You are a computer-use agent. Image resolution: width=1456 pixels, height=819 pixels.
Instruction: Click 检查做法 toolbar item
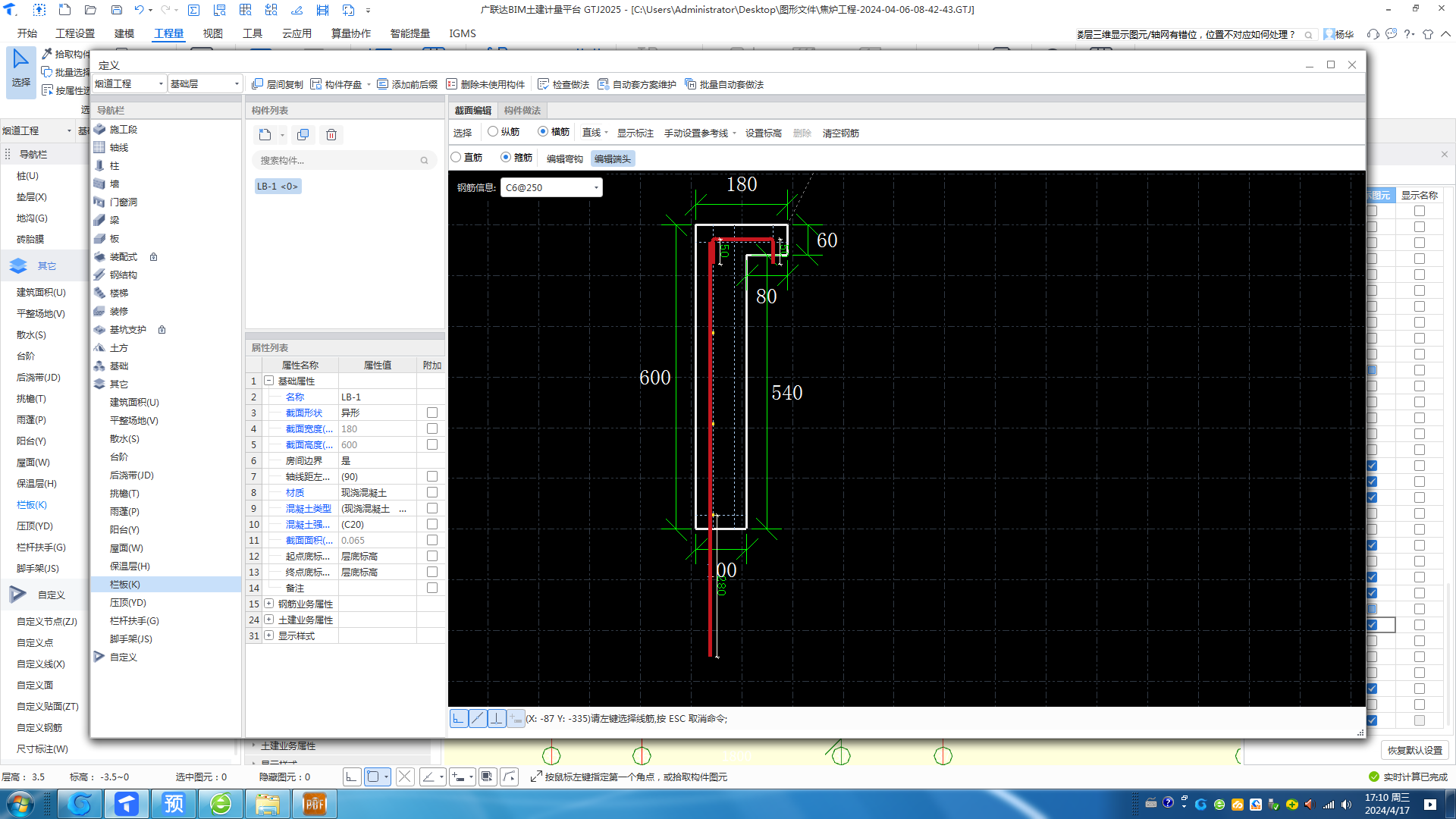pyautogui.click(x=563, y=84)
